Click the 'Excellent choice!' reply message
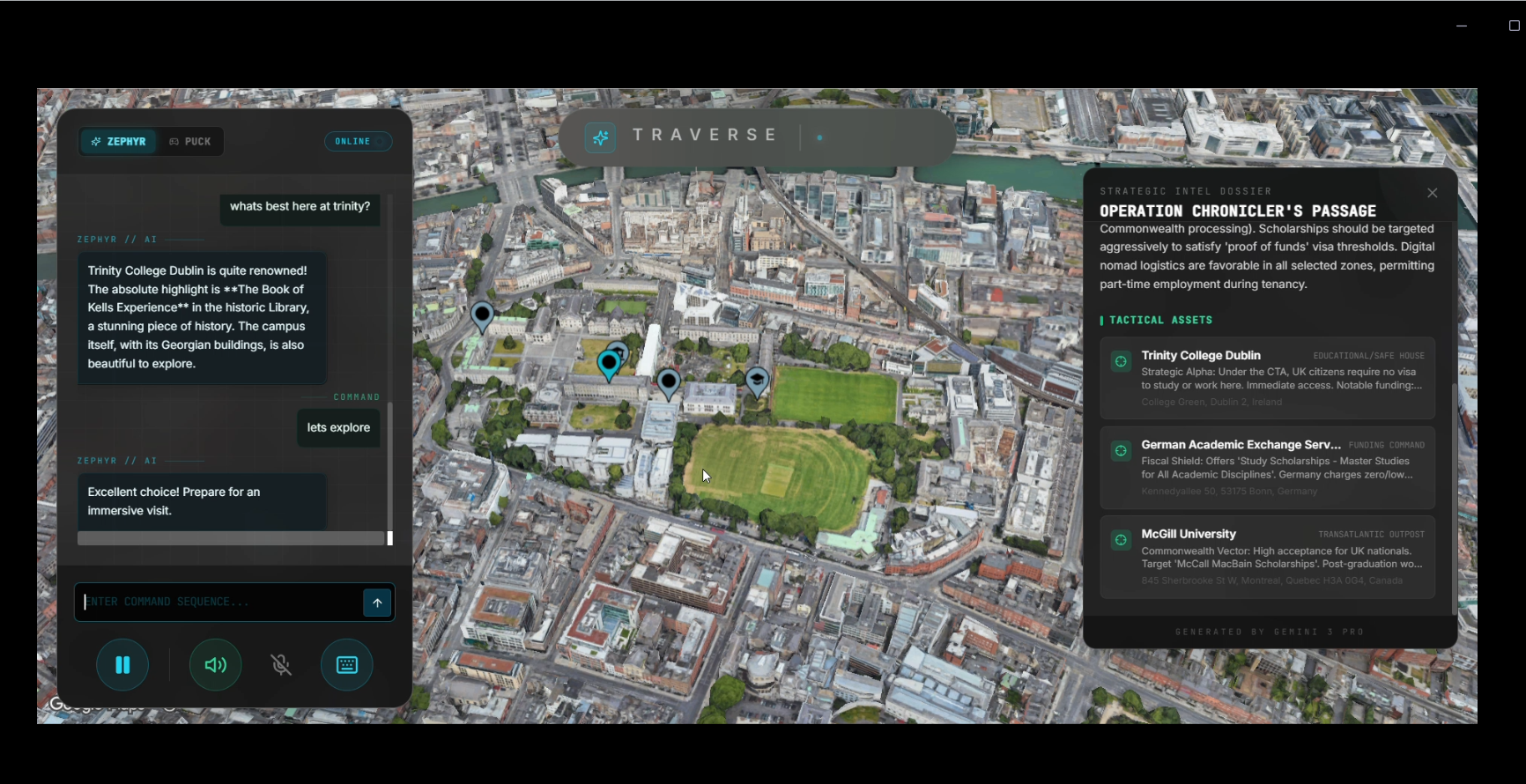Image resolution: width=1526 pixels, height=784 pixels. tap(202, 501)
